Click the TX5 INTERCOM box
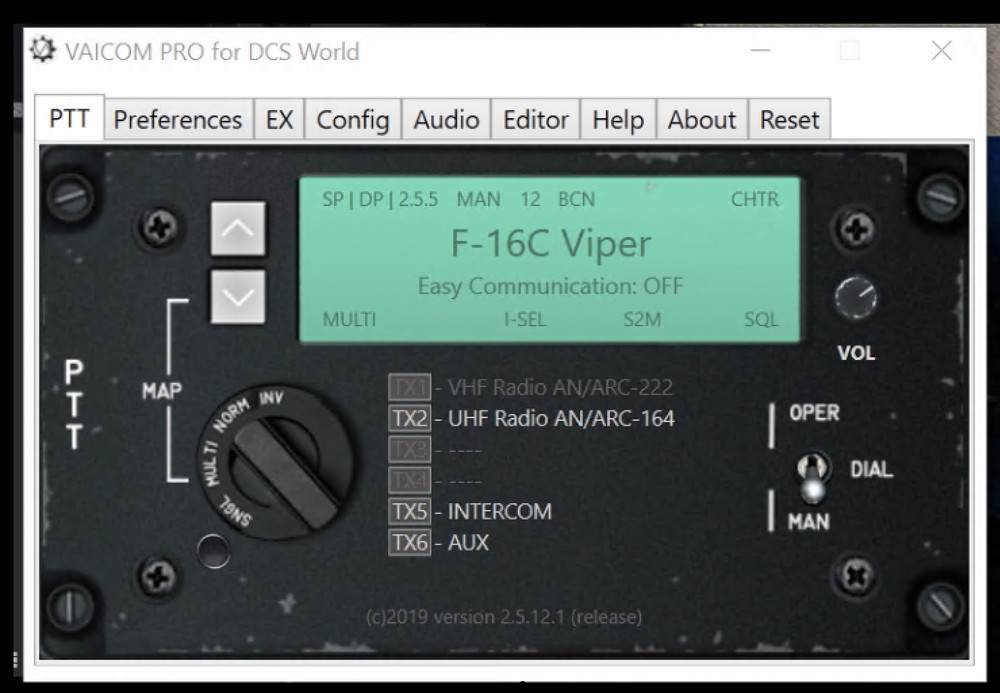This screenshot has width=1000, height=693. tap(409, 511)
